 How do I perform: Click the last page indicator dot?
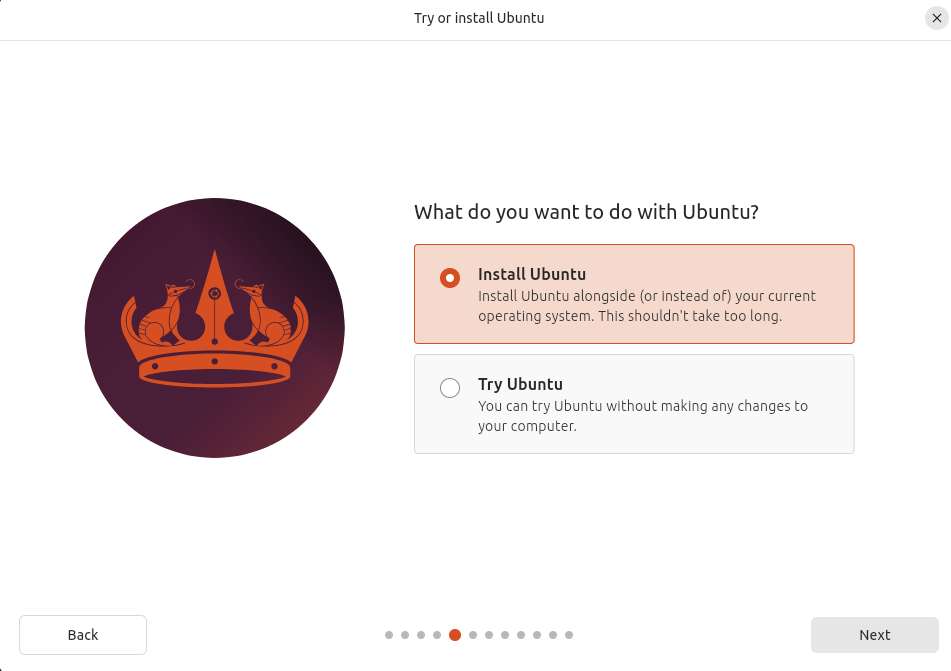point(568,635)
